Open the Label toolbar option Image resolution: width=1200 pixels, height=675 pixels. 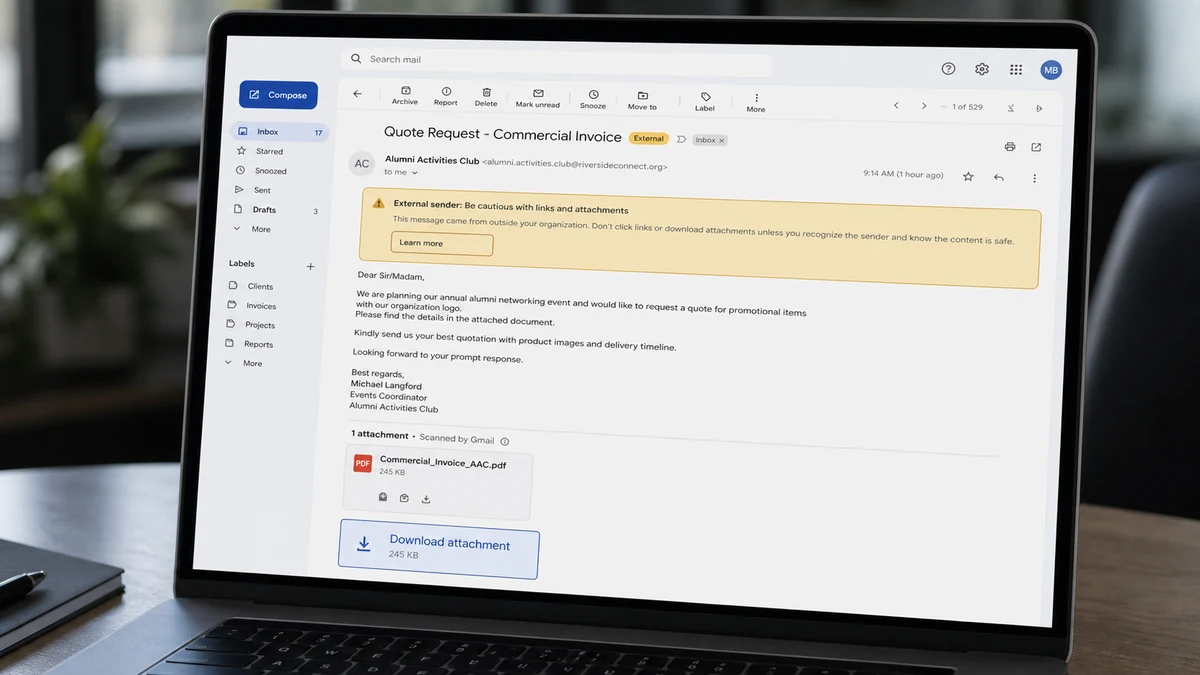tap(705, 101)
